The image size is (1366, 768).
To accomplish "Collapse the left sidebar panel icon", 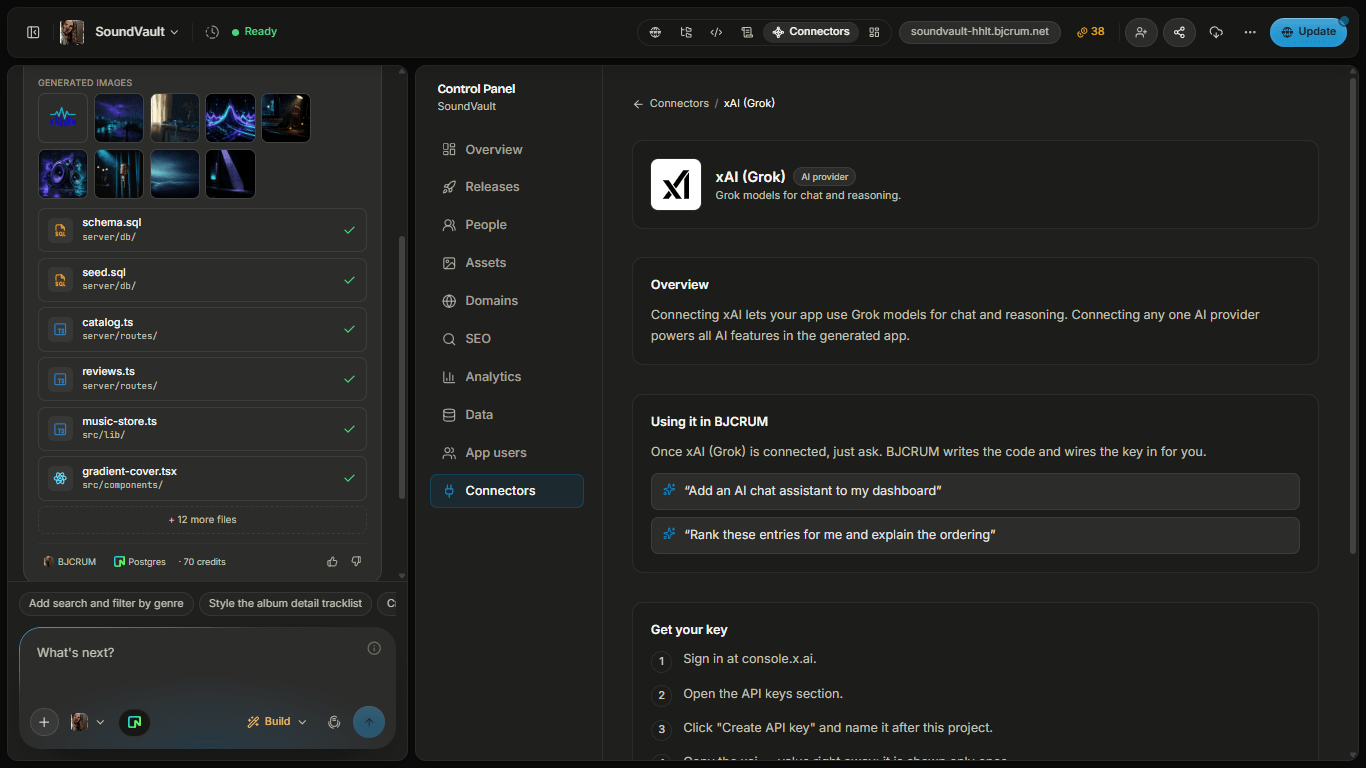I will click(x=33, y=32).
